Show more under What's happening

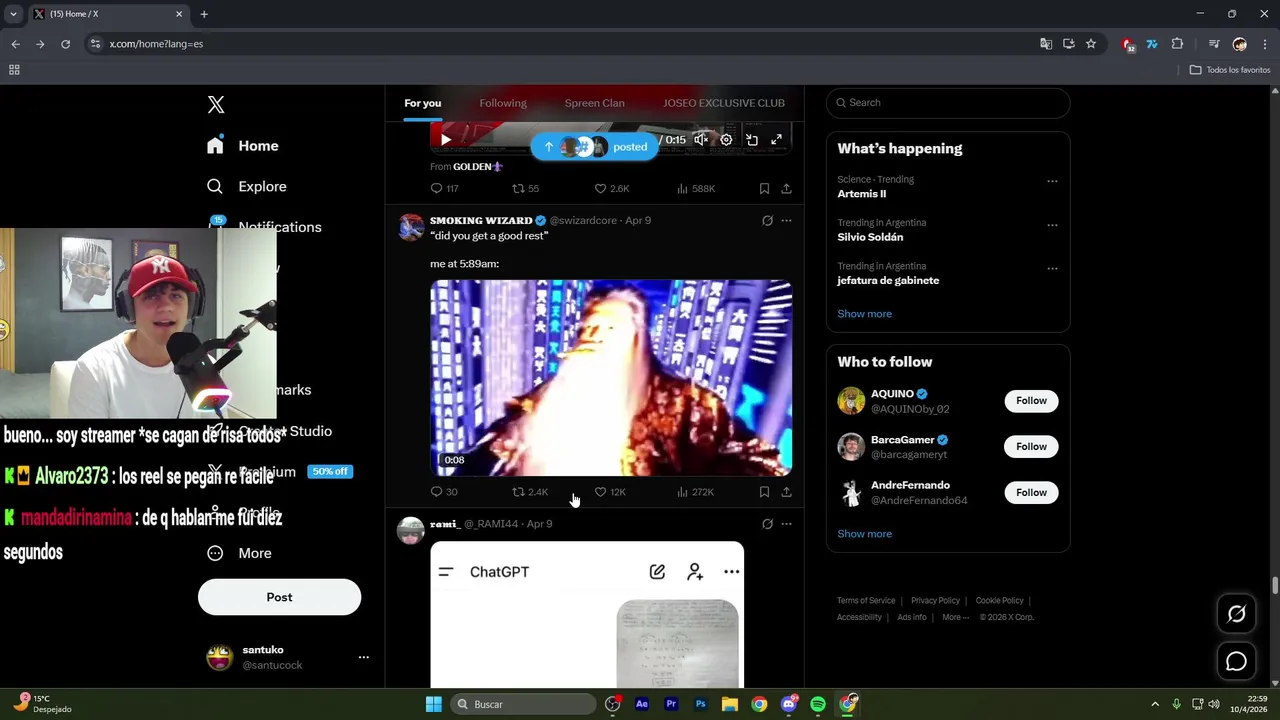point(864,314)
